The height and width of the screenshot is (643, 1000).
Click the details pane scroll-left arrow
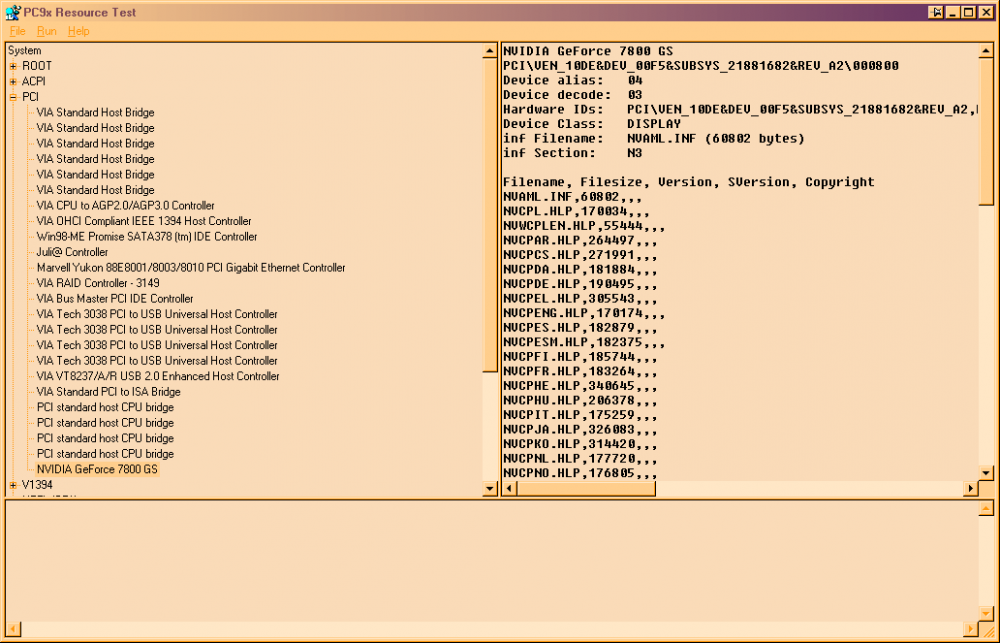[x=510, y=488]
